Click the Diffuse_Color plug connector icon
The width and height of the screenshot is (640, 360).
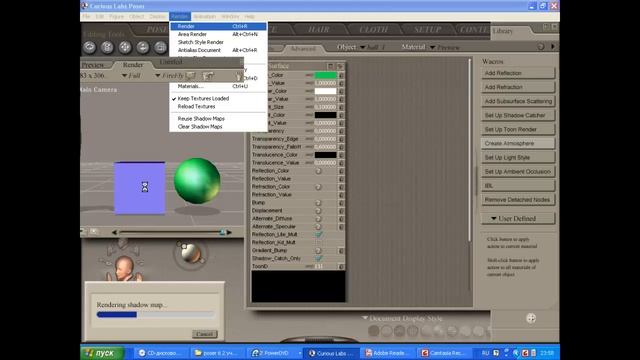click(x=341, y=75)
